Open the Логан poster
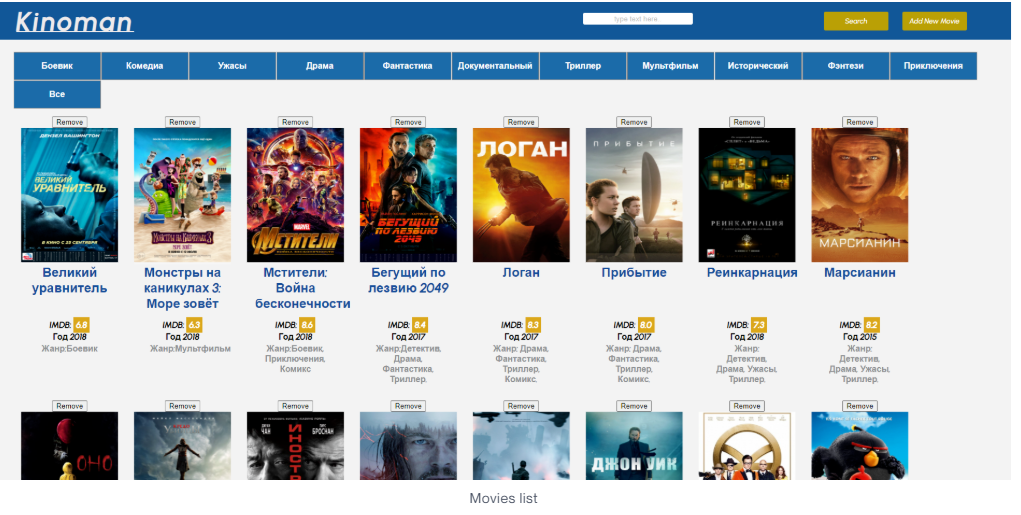This screenshot has height=515, width=1021. click(x=521, y=195)
